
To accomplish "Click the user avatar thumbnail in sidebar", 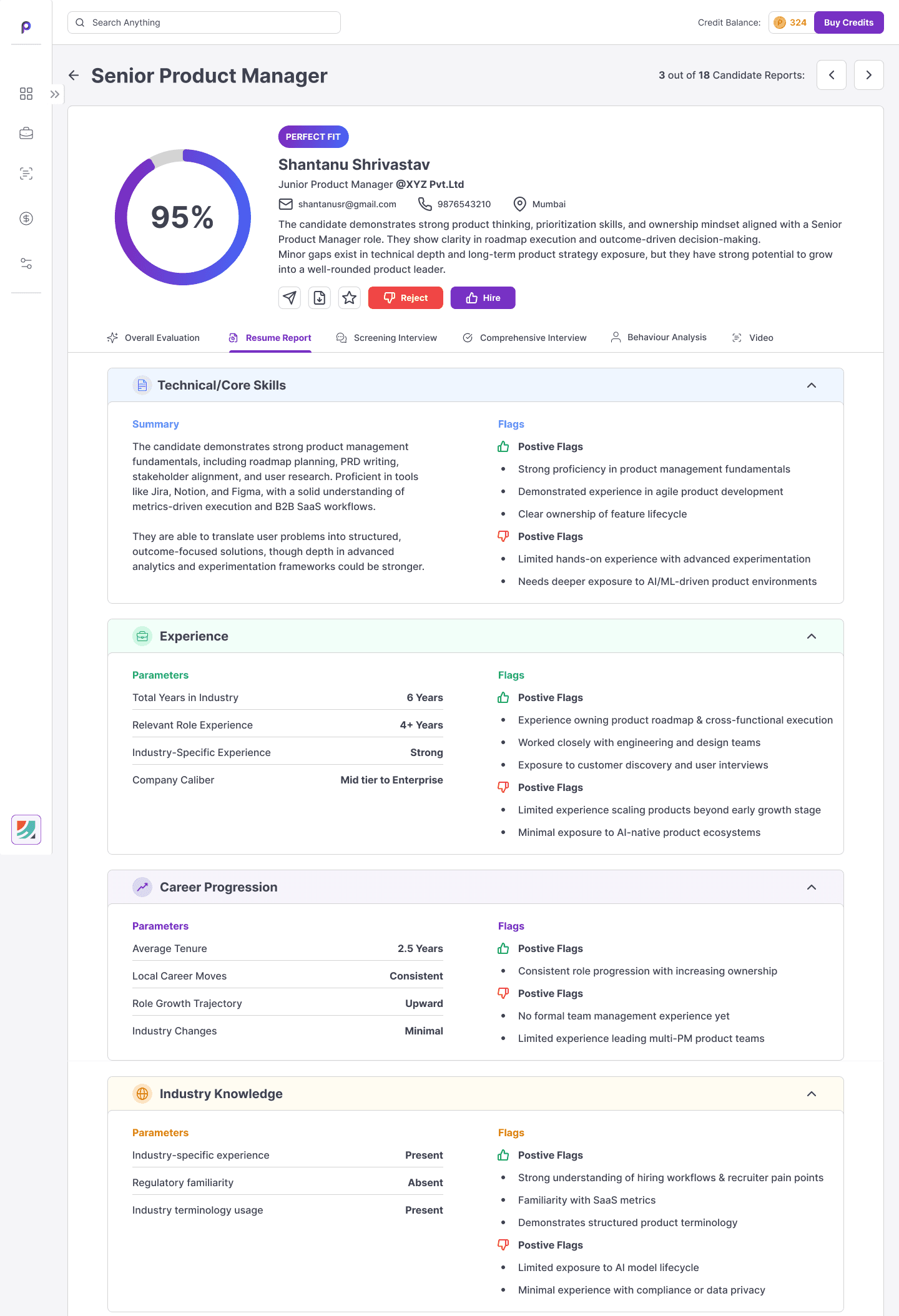I will (26, 830).
